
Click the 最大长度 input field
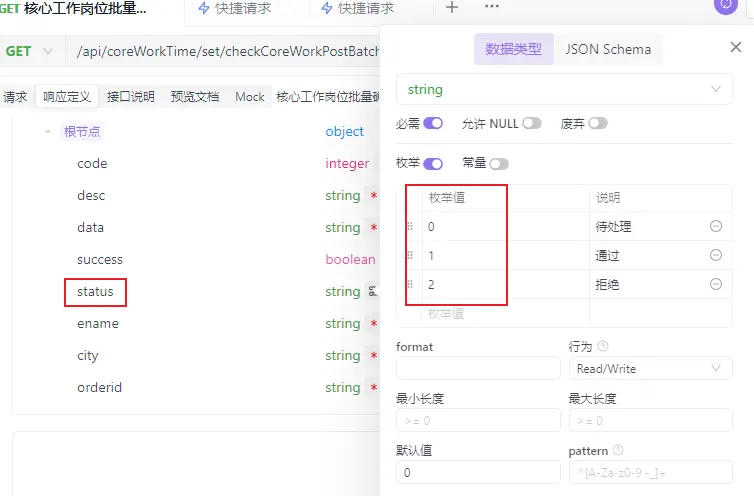tap(651, 420)
